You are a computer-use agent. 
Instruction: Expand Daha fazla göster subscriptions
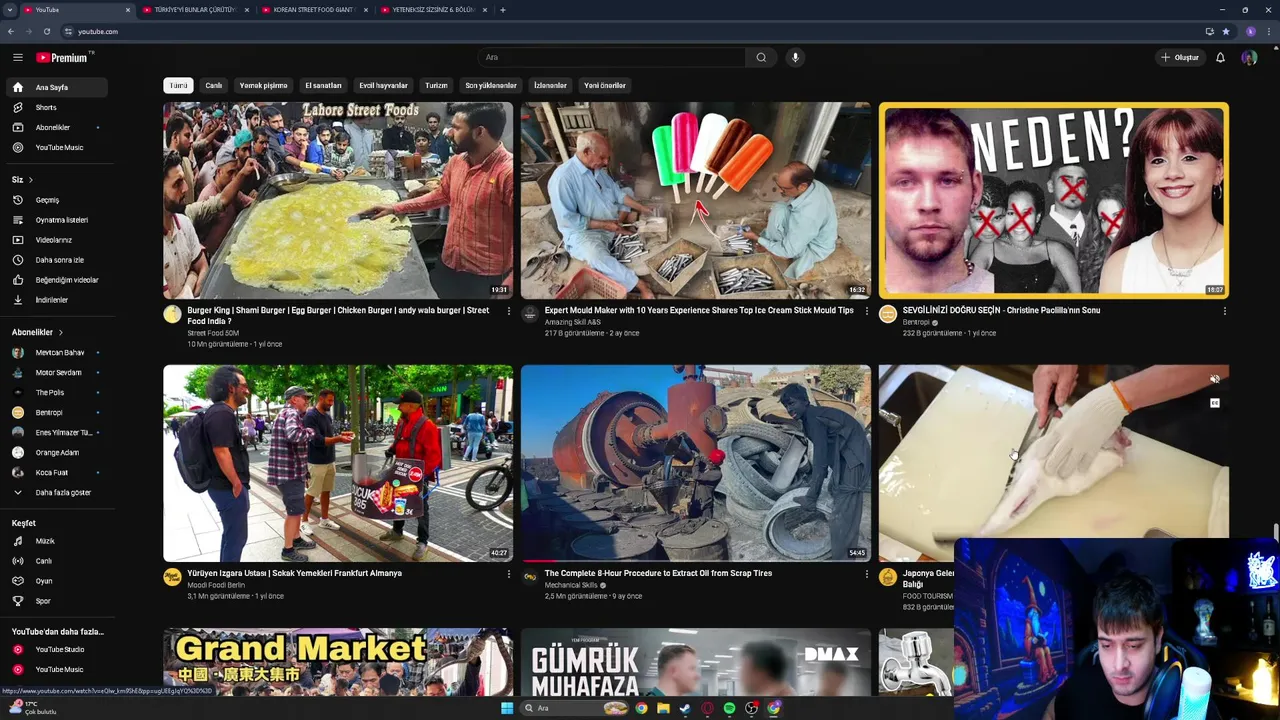tap(55, 492)
